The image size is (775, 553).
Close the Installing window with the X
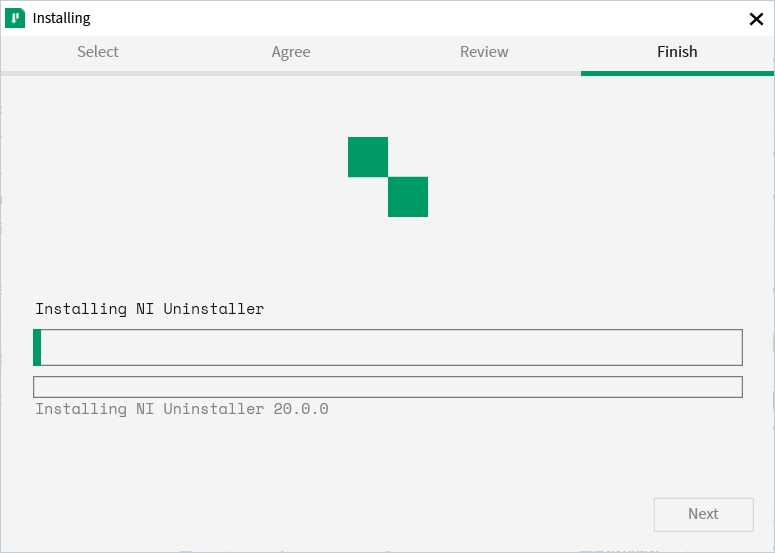click(756, 19)
